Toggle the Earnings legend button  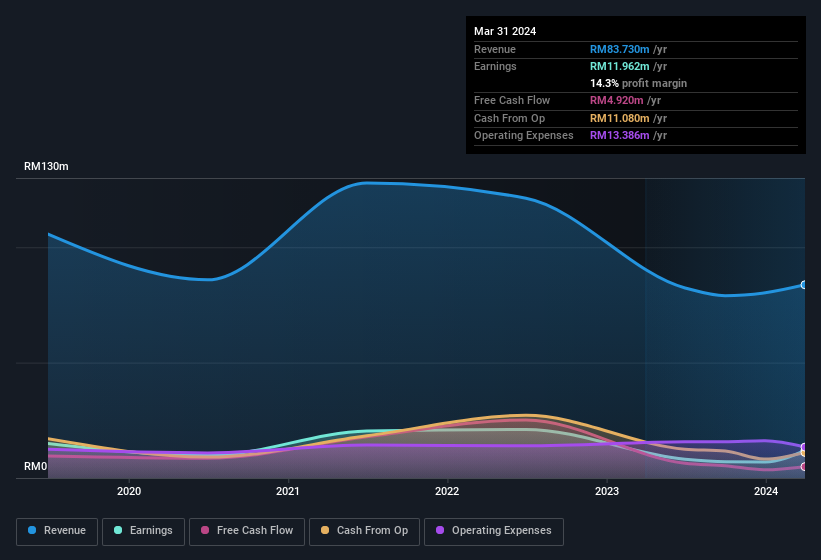coord(143,531)
